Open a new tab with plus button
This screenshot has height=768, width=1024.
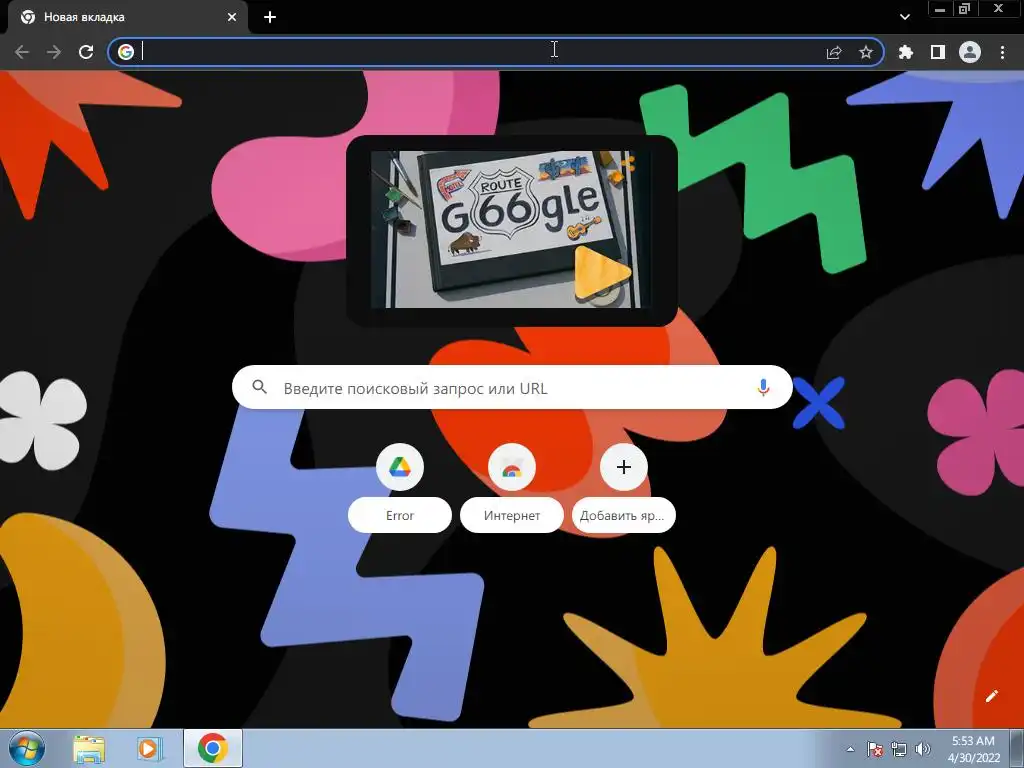pyautogui.click(x=270, y=17)
